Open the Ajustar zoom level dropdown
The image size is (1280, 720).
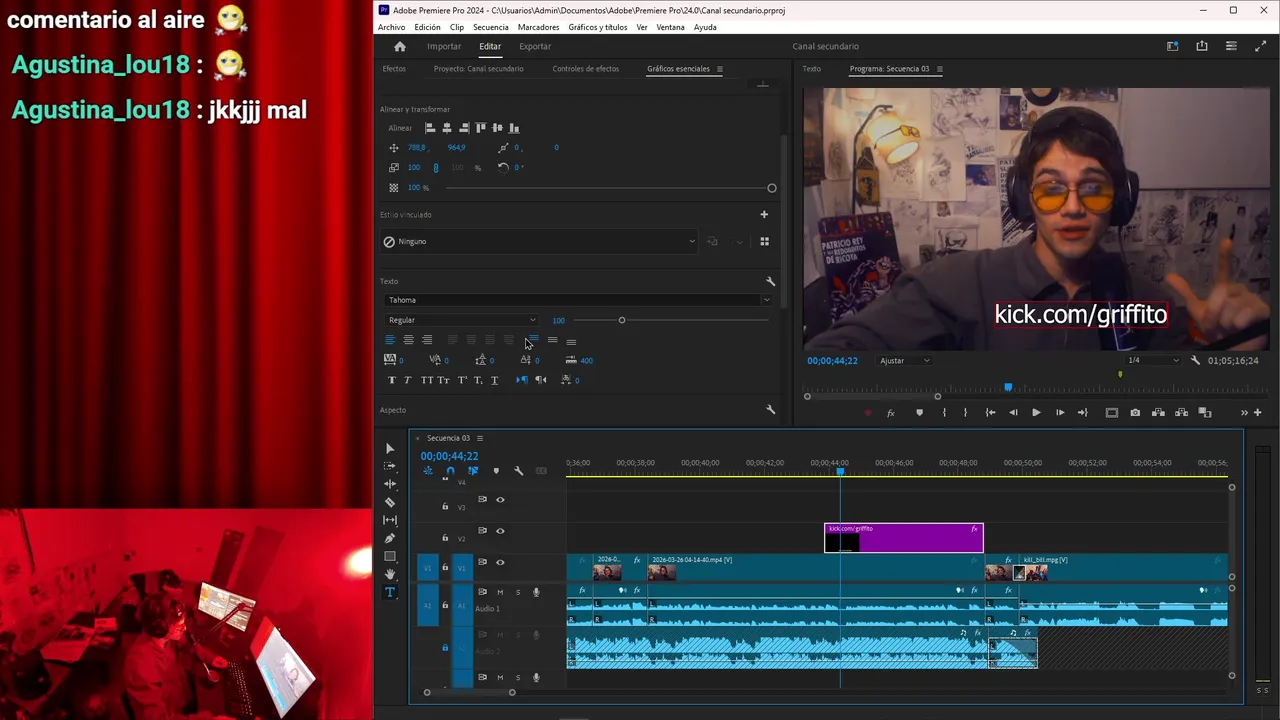coord(905,360)
